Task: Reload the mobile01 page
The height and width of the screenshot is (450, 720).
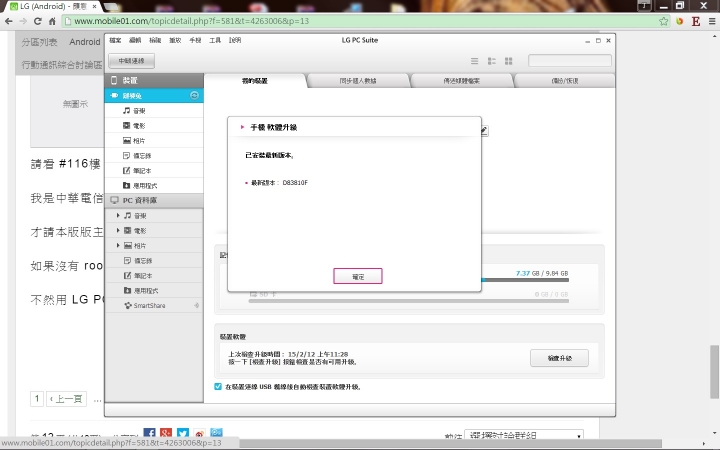Action: coord(38,21)
